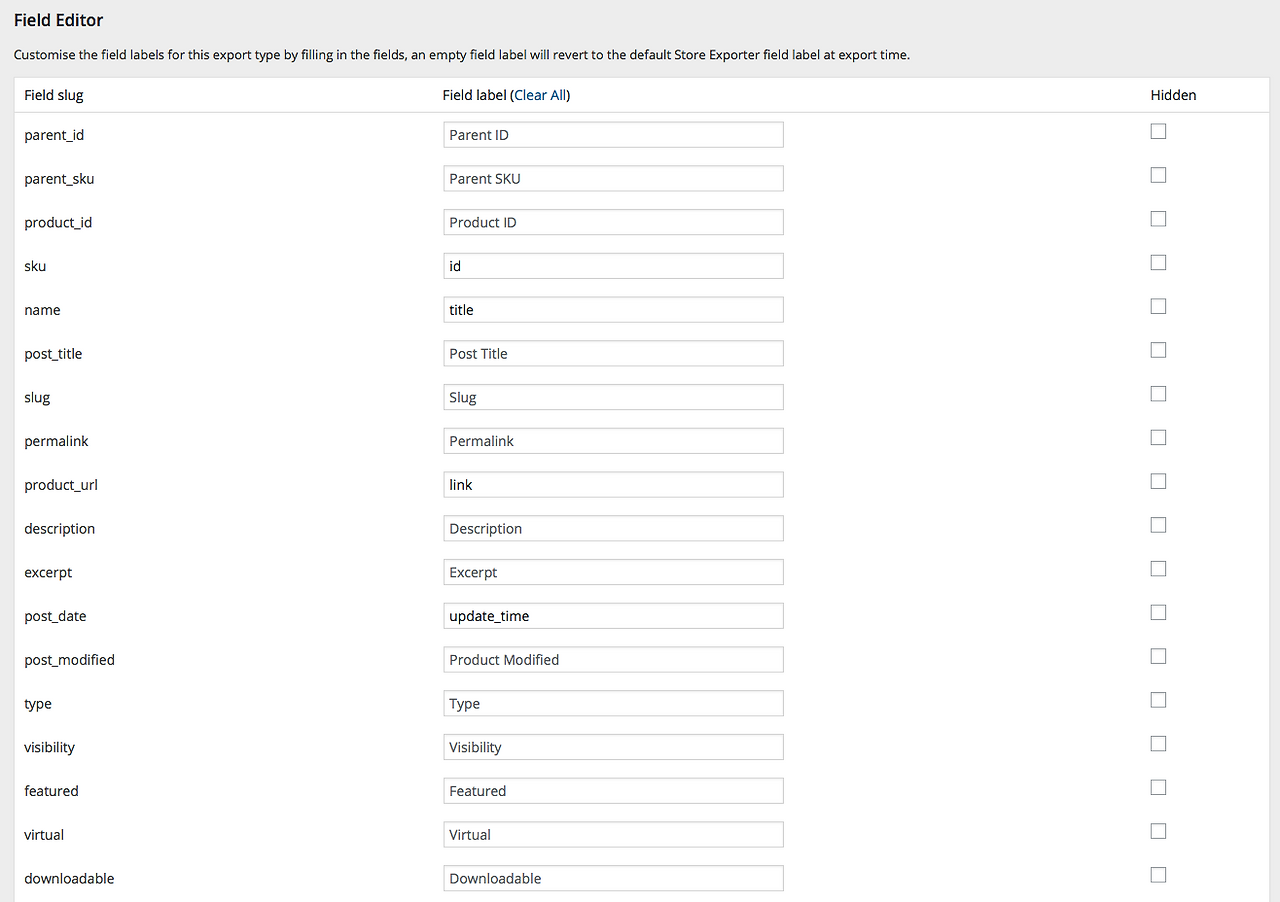The width and height of the screenshot is (1280, 902).
Task: Select the 'post_modified' slug text
Action: point(69,660)
